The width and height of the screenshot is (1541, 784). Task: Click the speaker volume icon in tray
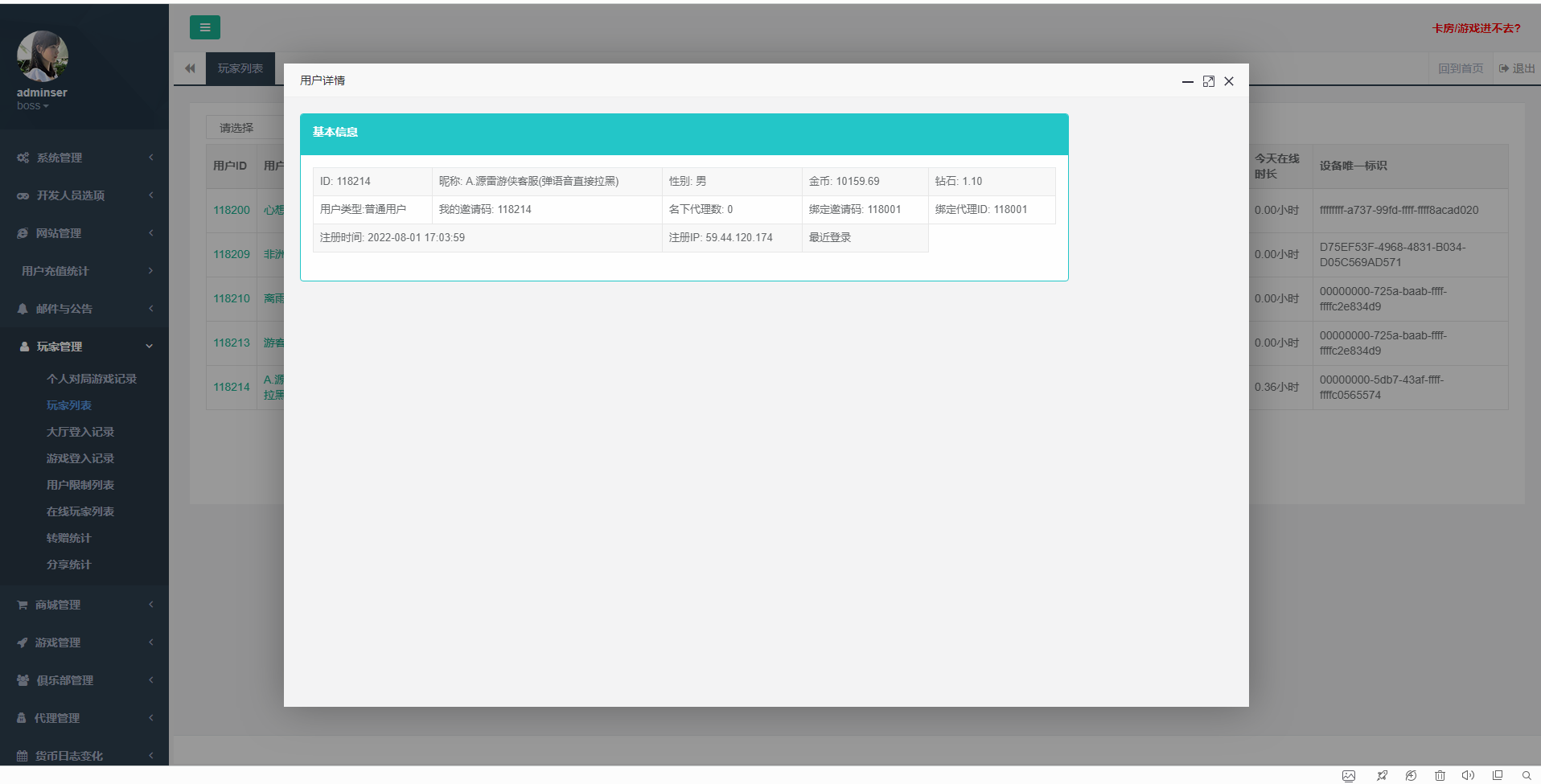point(1468,776)
